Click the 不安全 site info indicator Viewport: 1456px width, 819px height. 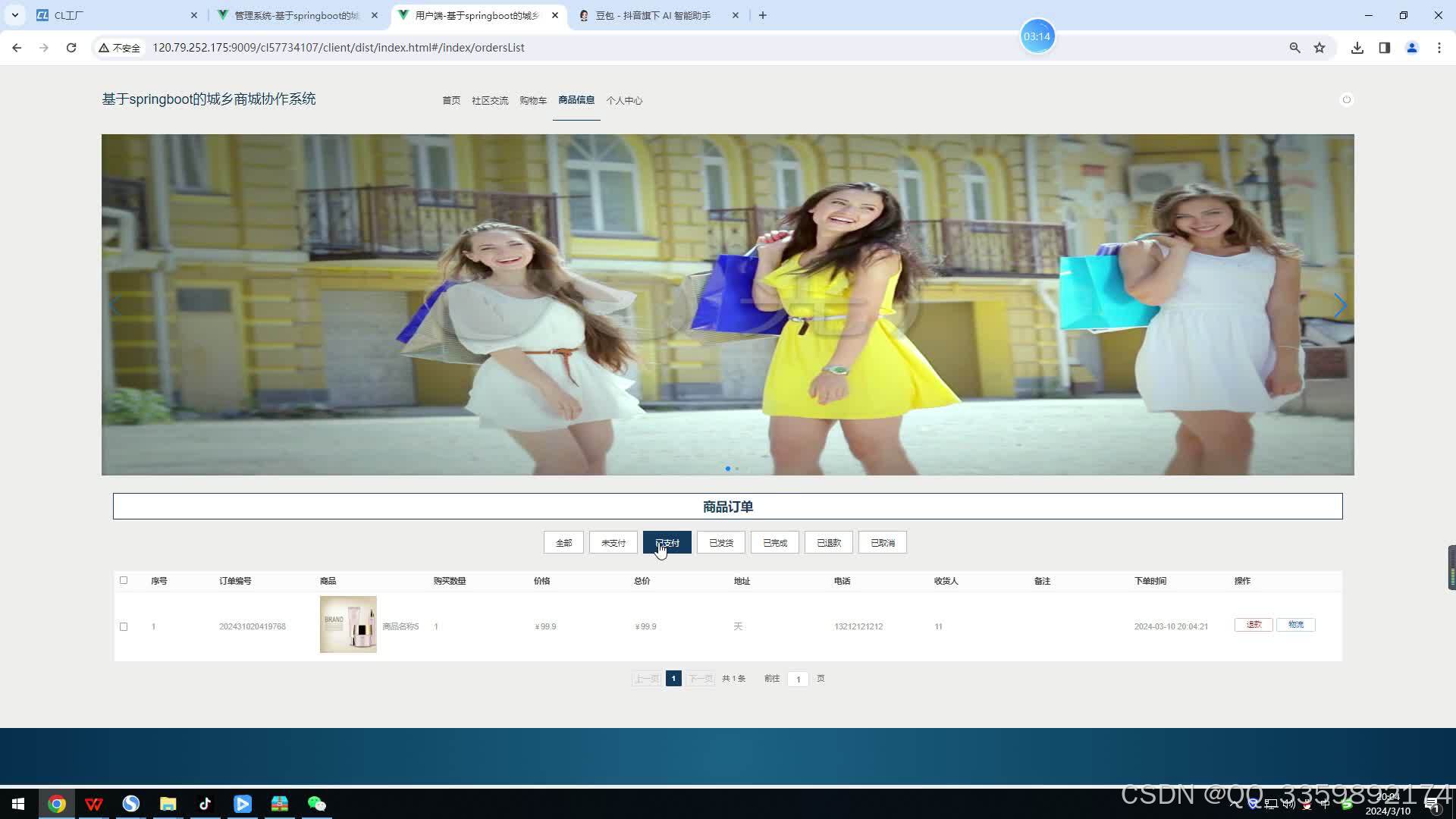pos(120,48)
